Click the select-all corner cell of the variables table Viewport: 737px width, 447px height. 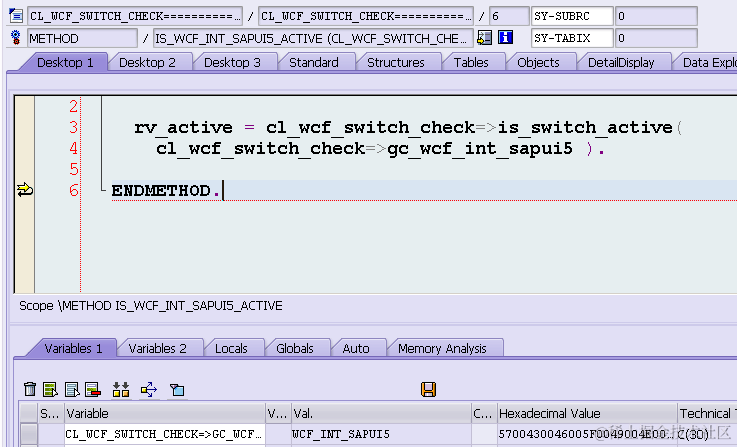coord(29,413)
